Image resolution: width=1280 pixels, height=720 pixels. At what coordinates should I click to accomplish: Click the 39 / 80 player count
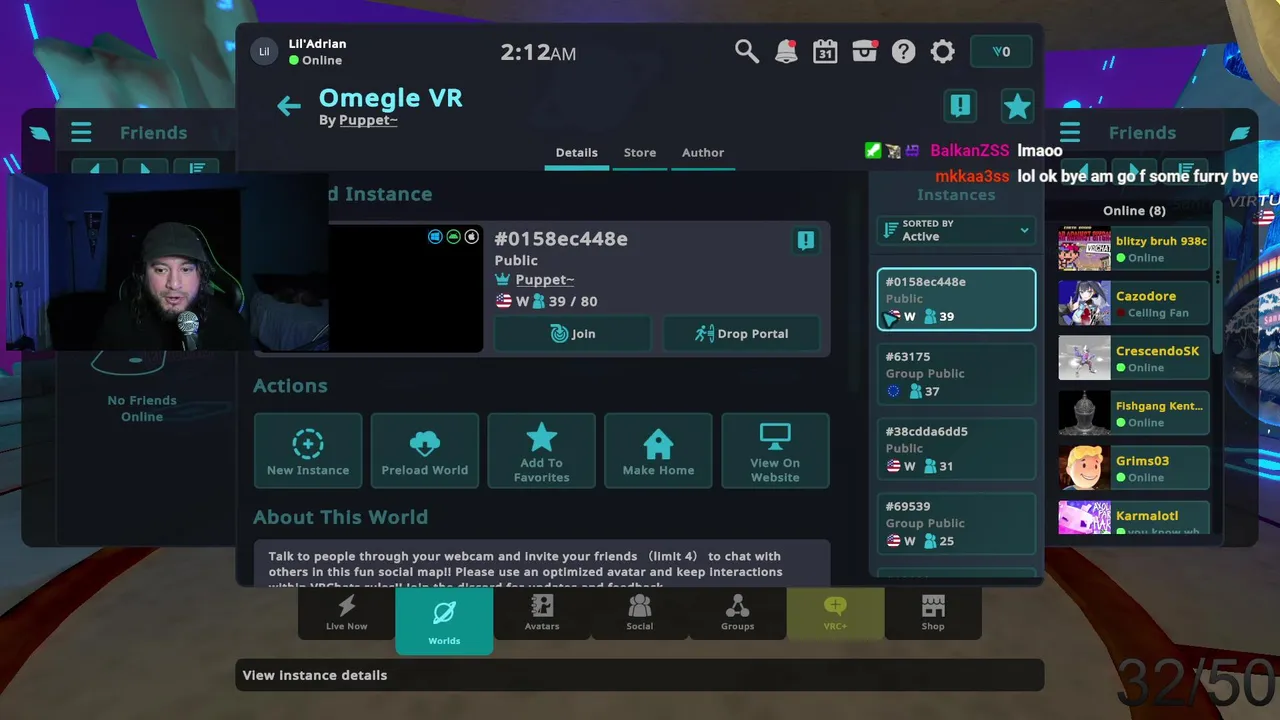[573, 302]
